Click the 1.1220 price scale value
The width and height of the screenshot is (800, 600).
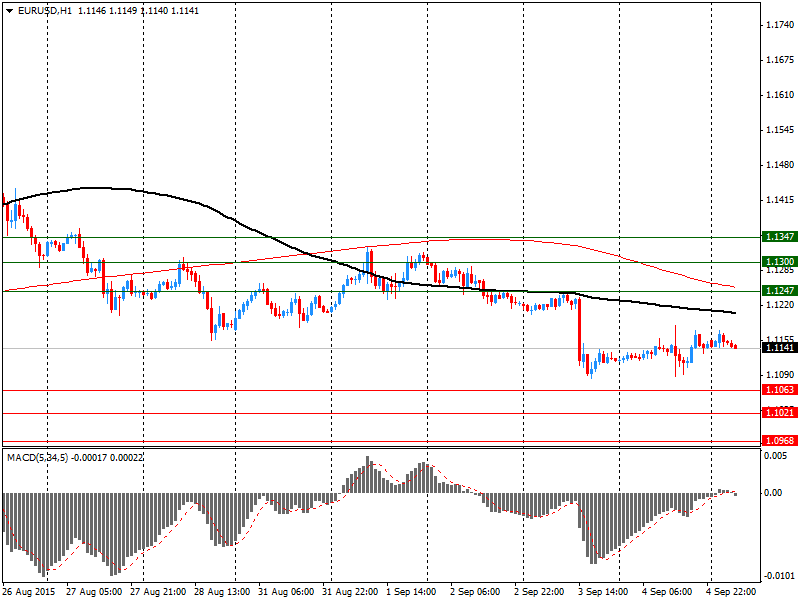781,305
